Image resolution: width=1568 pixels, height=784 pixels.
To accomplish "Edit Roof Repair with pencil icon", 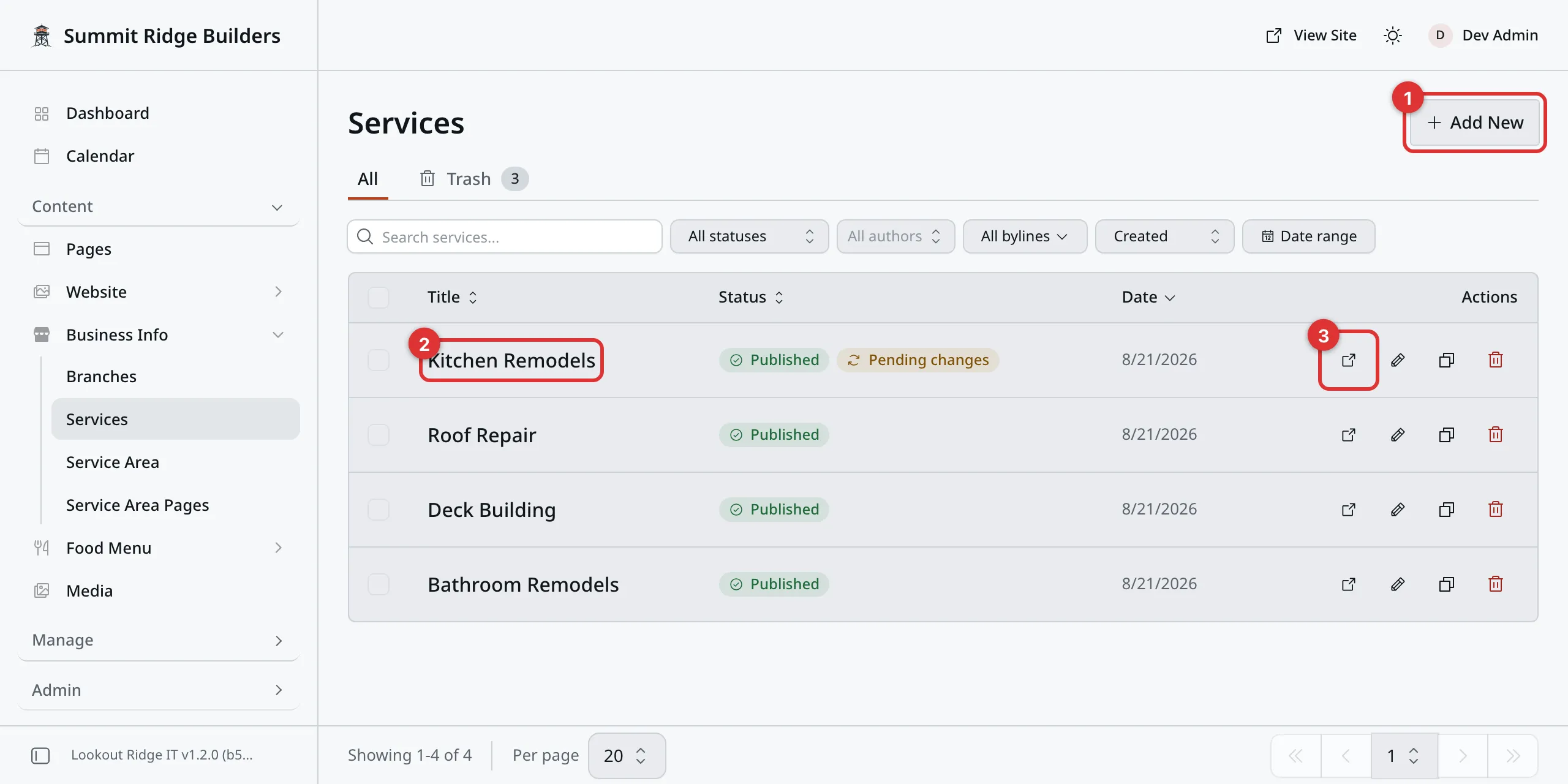I will tap(1398, 435).
